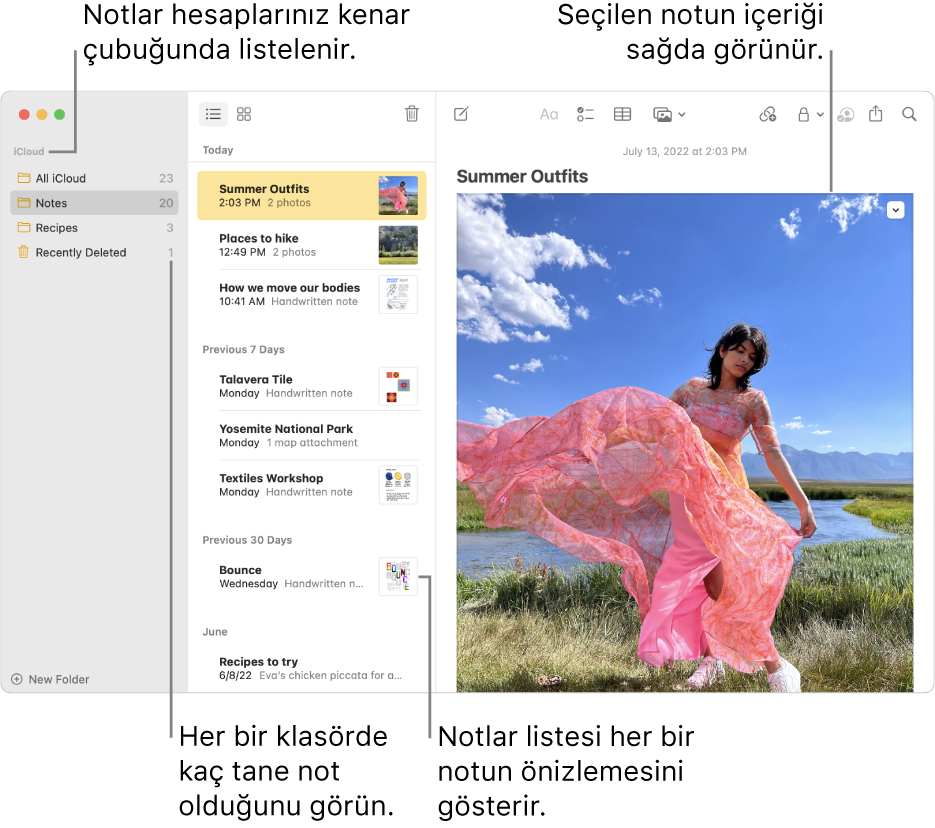This screenshot has width=935, height=828.
Task: Select the All iCloud folder
Action: pos(62,177)
